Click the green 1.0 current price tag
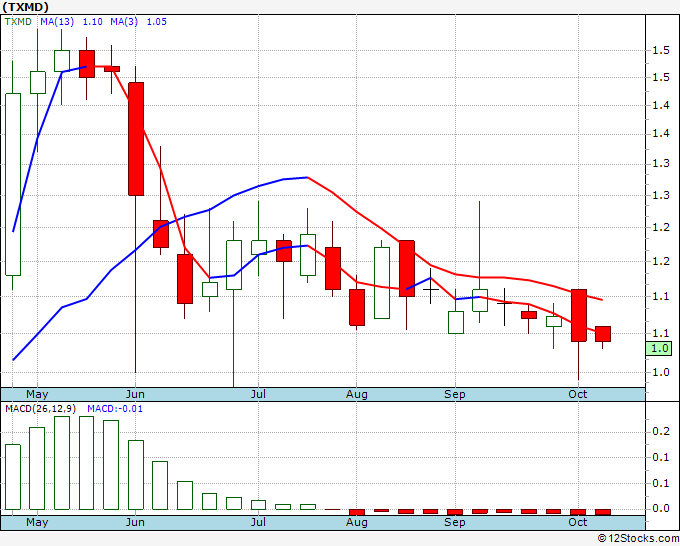Screen dimensions: 680x546 click(x=659, y=349)
